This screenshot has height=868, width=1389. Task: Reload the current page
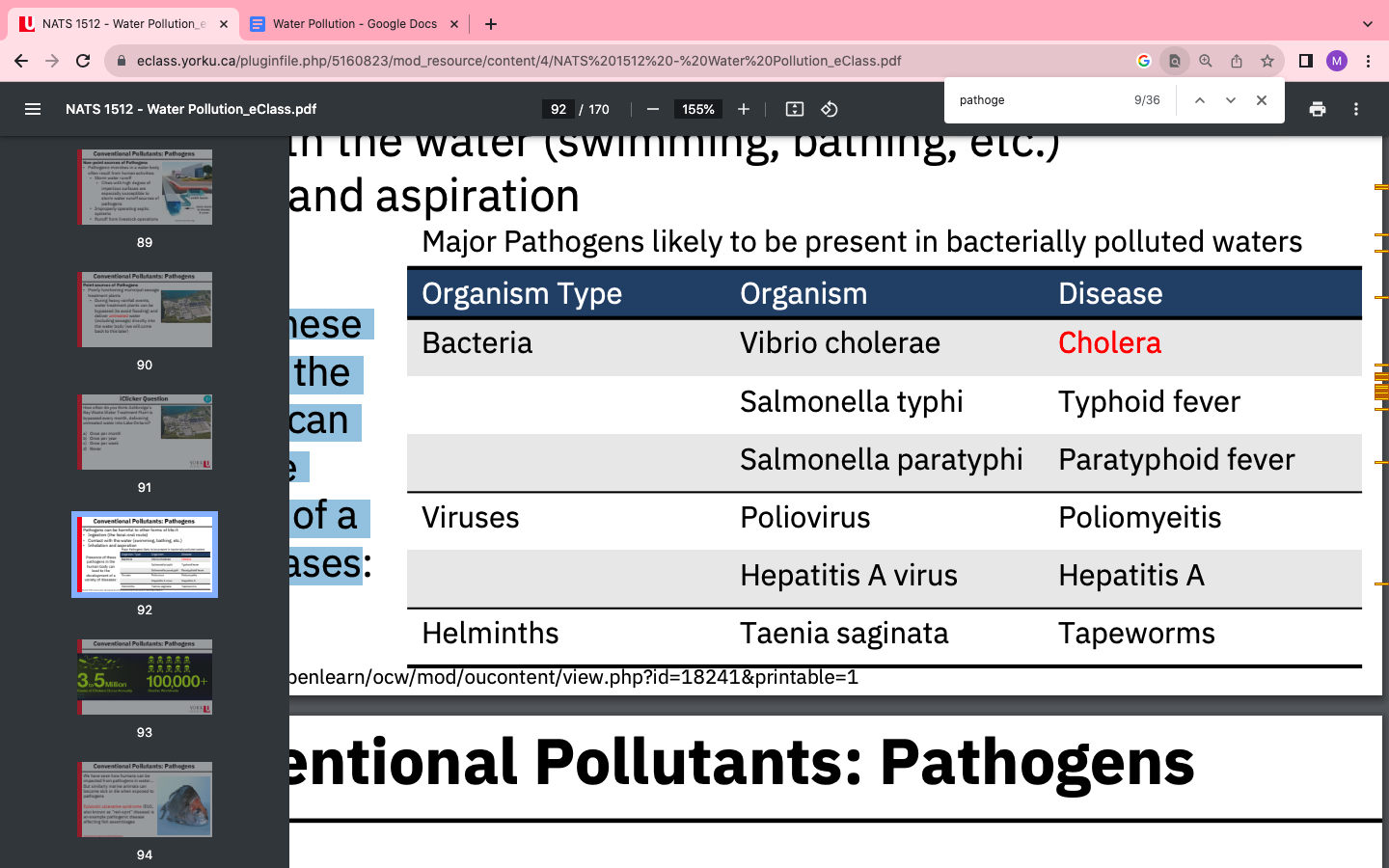83,61
